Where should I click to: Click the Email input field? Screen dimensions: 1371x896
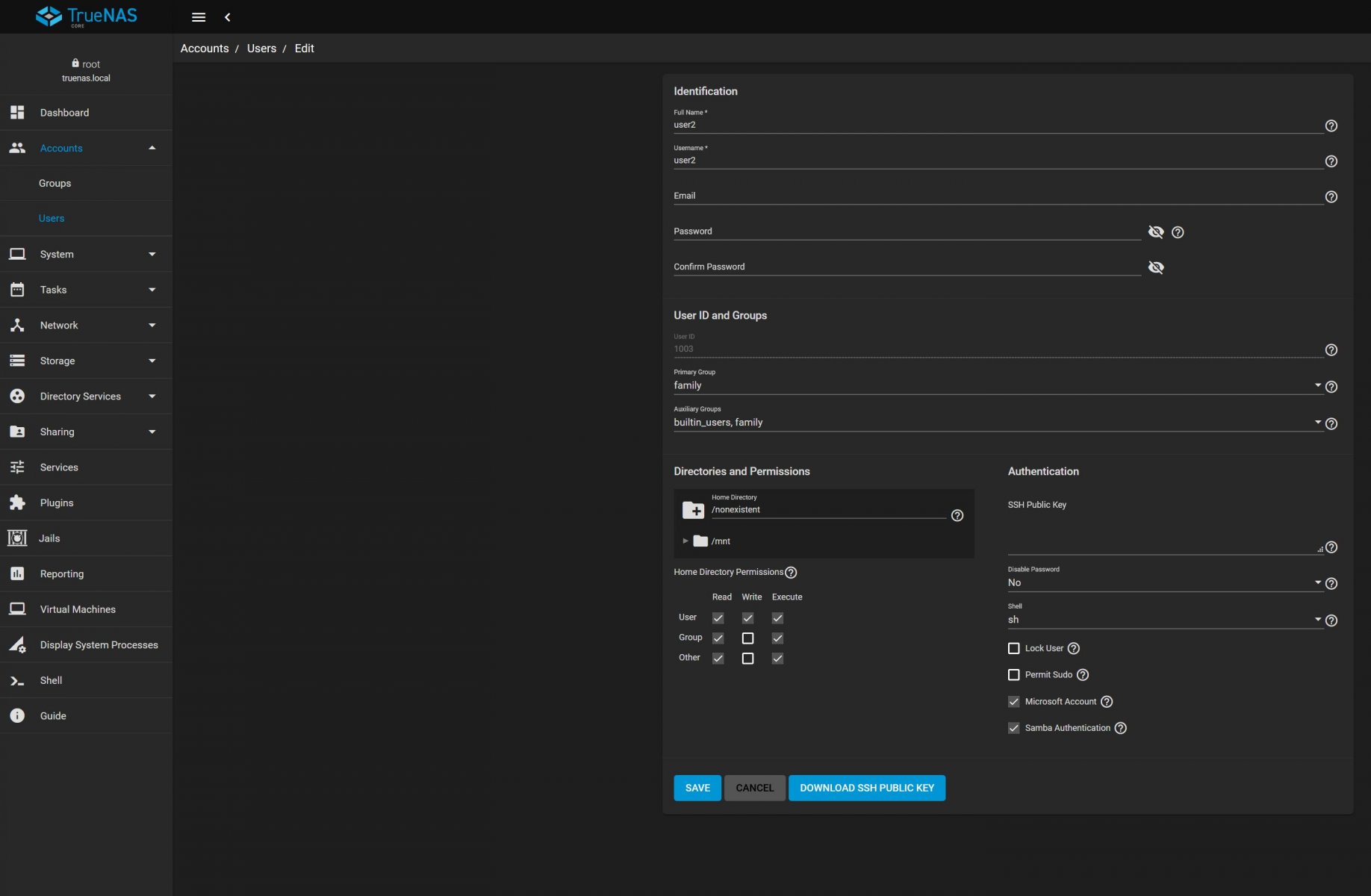[x=998, y=196]
